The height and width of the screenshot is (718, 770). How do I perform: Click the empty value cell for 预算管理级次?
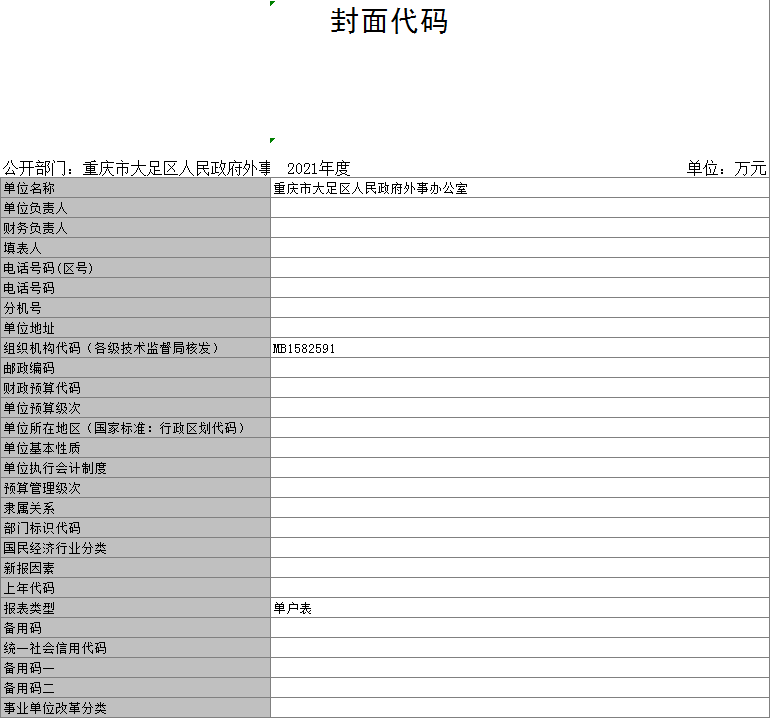point(520,488)
